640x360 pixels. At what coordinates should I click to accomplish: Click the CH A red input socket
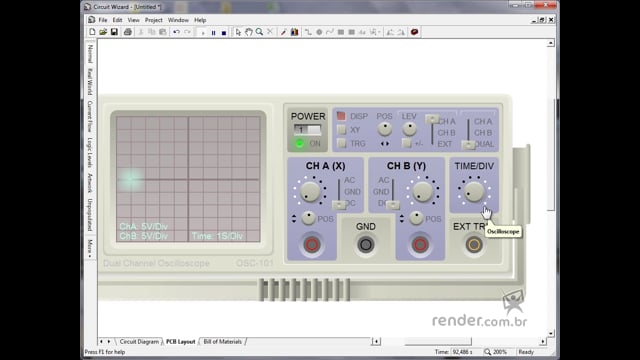(312, 245)
